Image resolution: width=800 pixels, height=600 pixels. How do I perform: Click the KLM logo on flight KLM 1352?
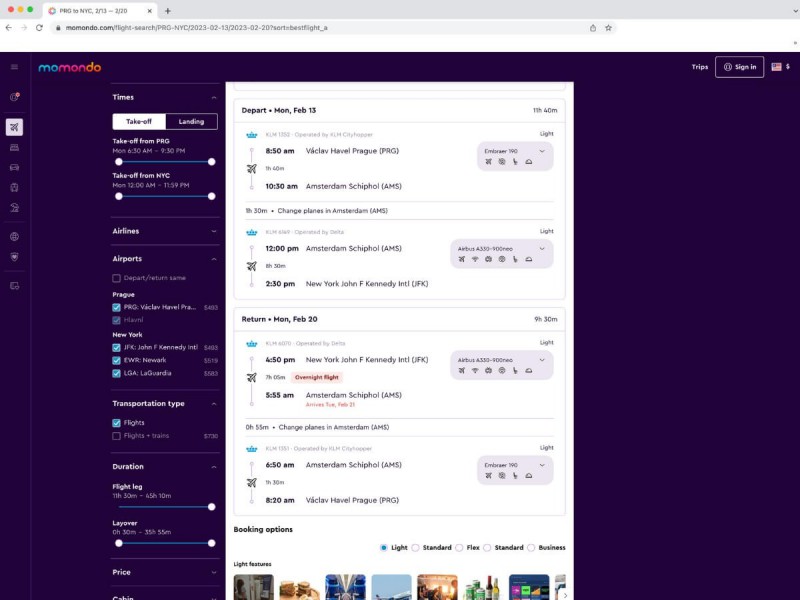coord(252,135)
